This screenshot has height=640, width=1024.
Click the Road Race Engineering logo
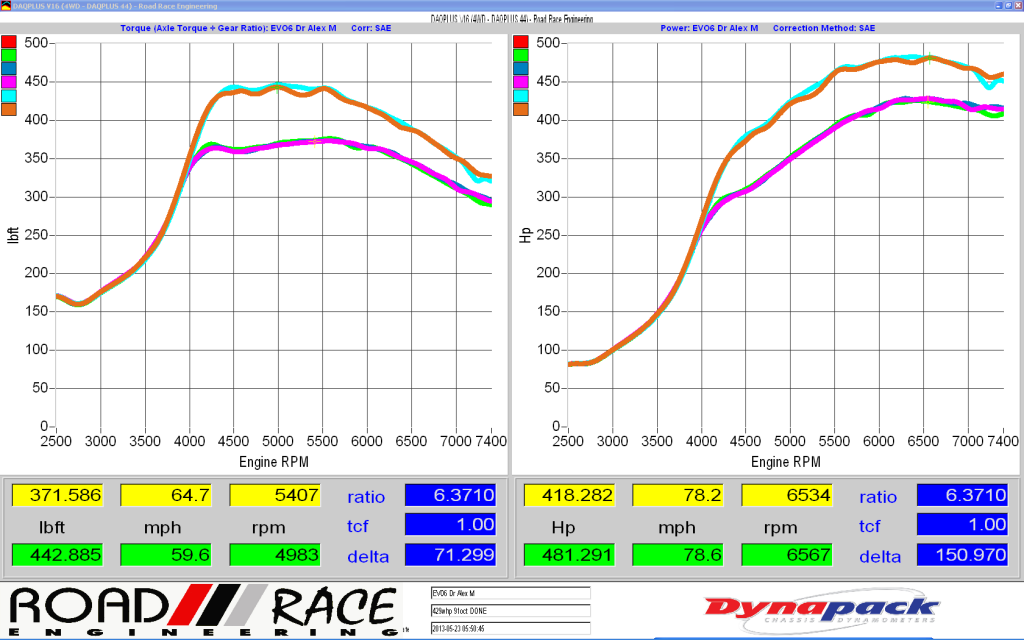point(202,611)
